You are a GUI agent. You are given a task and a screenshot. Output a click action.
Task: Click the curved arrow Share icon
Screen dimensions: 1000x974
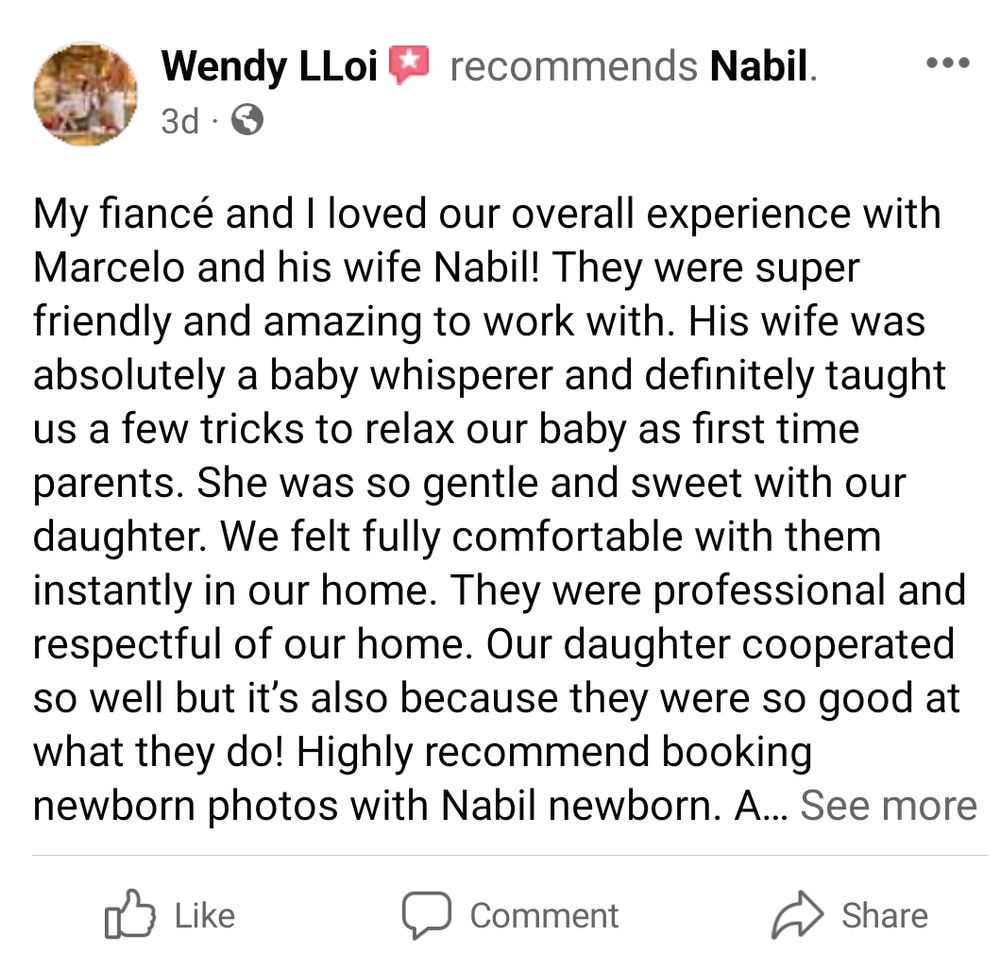pyautogui.click(x=797, y=915)
